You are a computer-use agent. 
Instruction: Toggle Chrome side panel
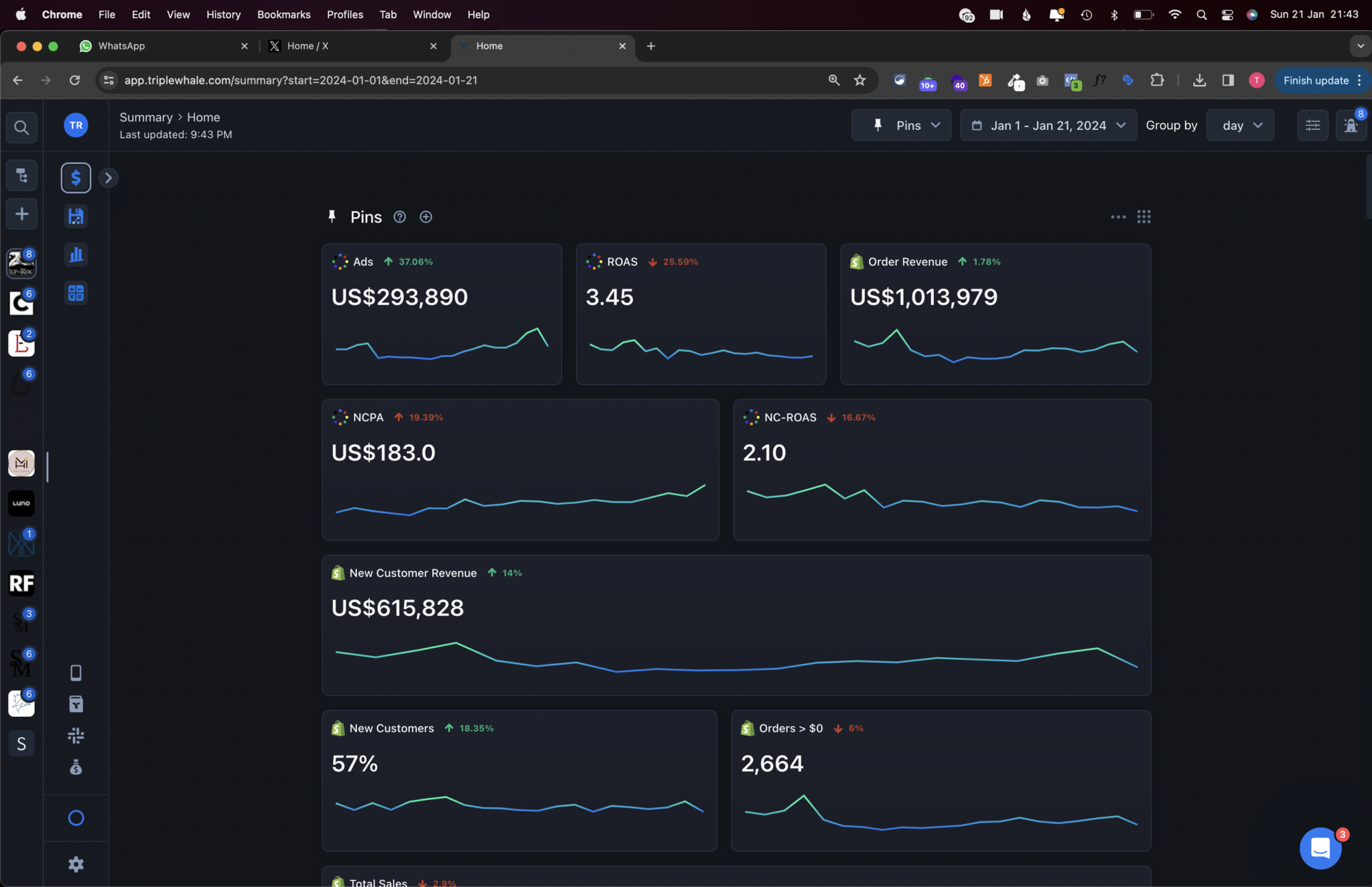[x=1228, y=80]
